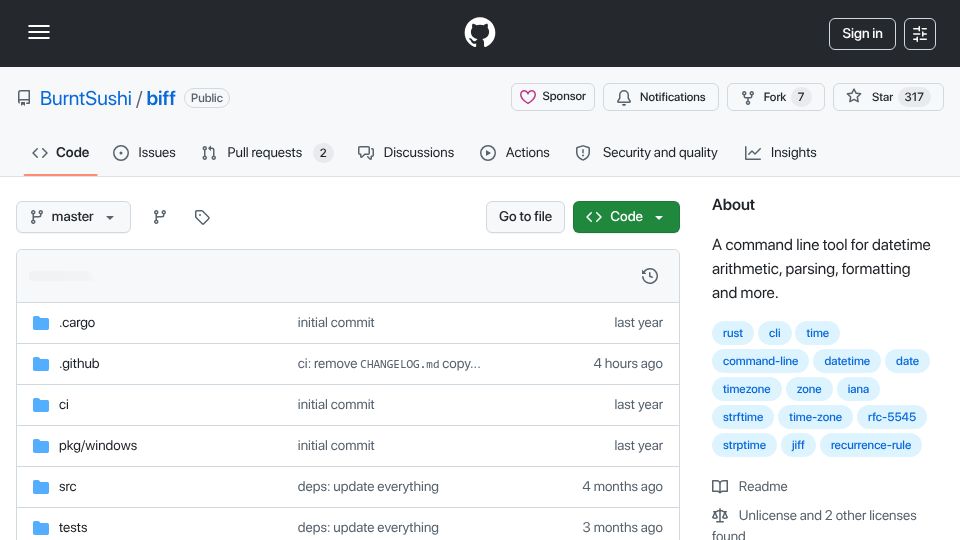Go to GitHub homepage logo
This screenshot has height=540, width=960.
click(479, 32)
